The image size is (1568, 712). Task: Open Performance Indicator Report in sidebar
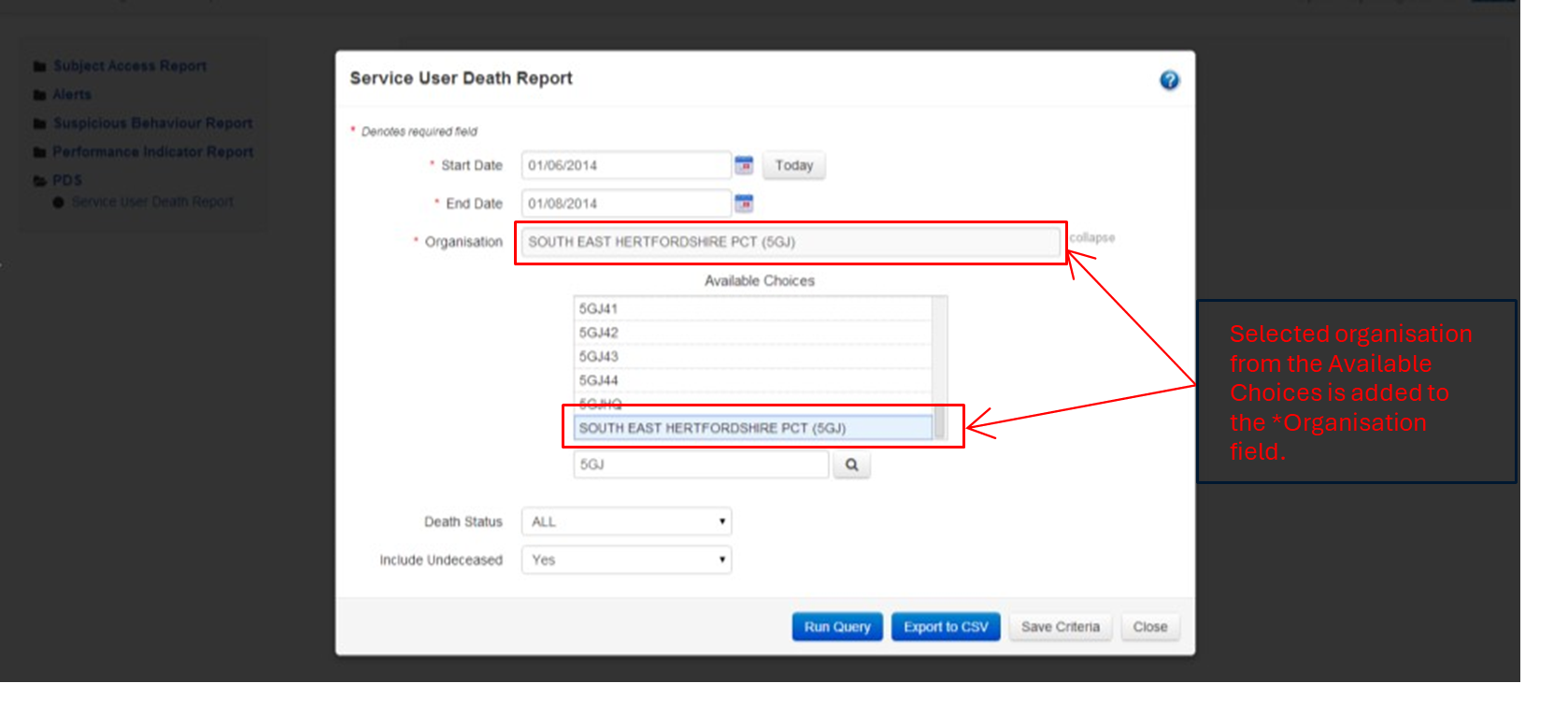152,152
